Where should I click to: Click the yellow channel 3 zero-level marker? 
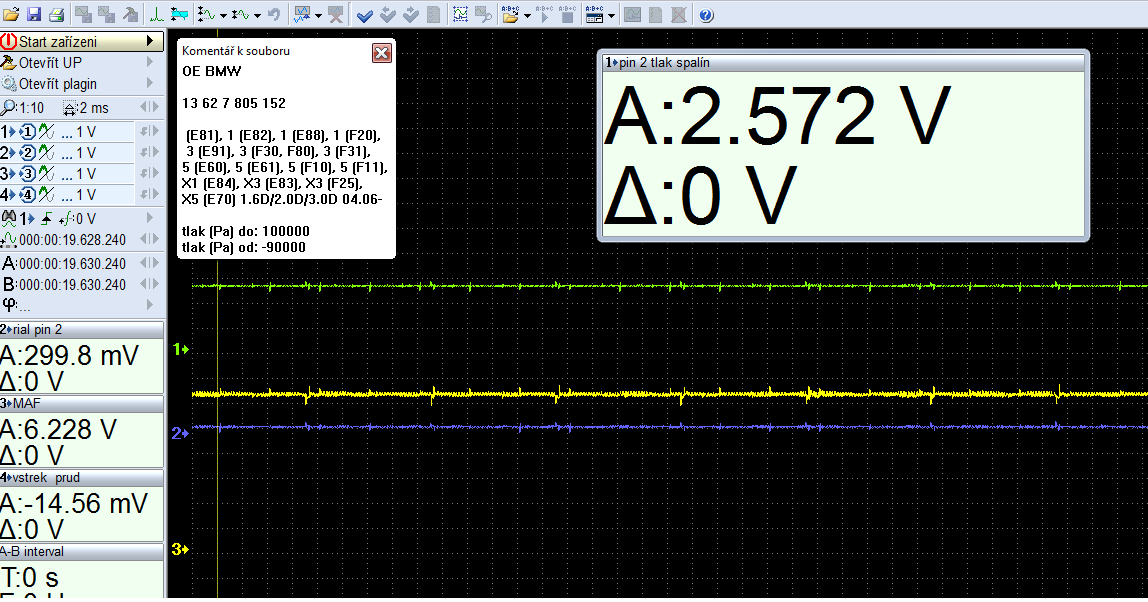(180, 549)
